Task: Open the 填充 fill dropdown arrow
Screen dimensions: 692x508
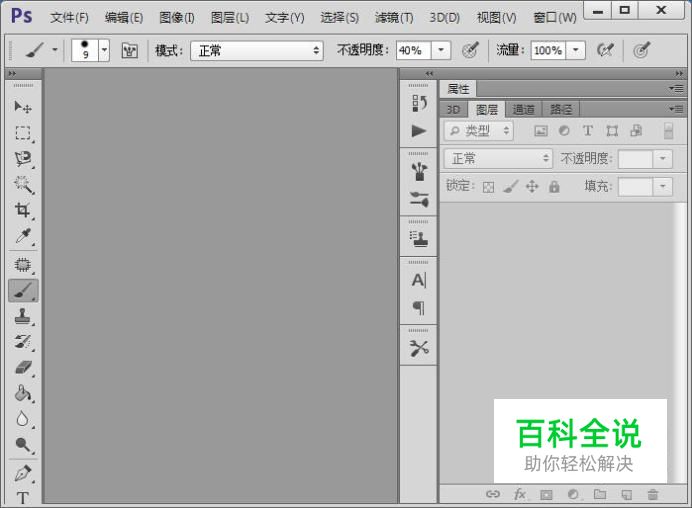Action: pos(662,187)
